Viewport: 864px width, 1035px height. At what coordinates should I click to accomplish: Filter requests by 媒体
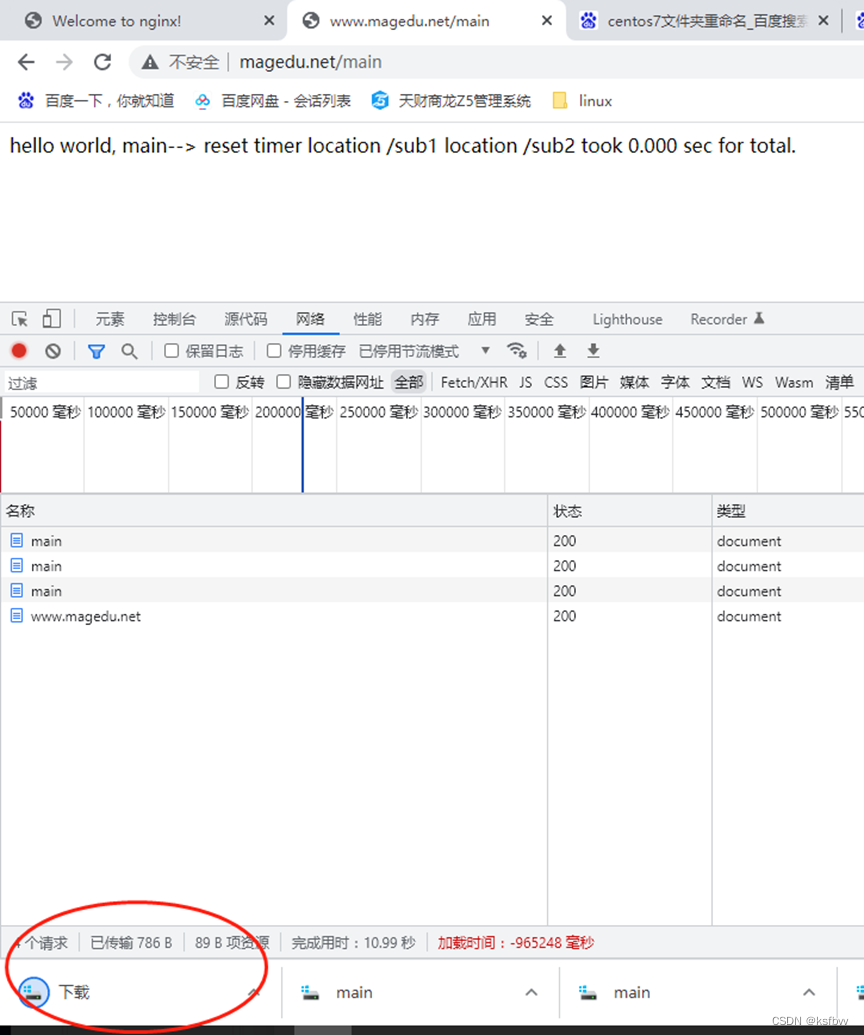[634, 382]
